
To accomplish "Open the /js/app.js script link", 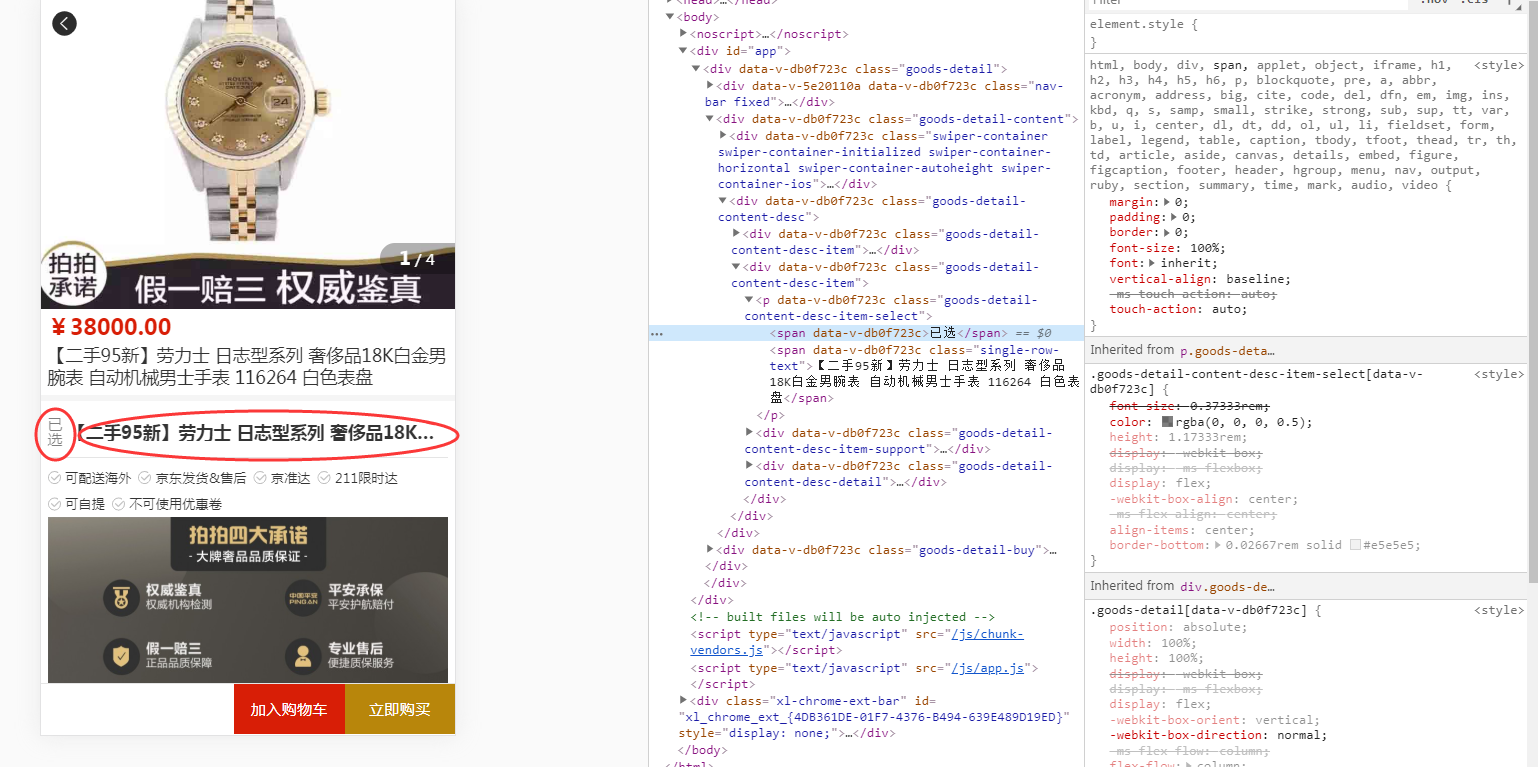I will tap(990, 668).
